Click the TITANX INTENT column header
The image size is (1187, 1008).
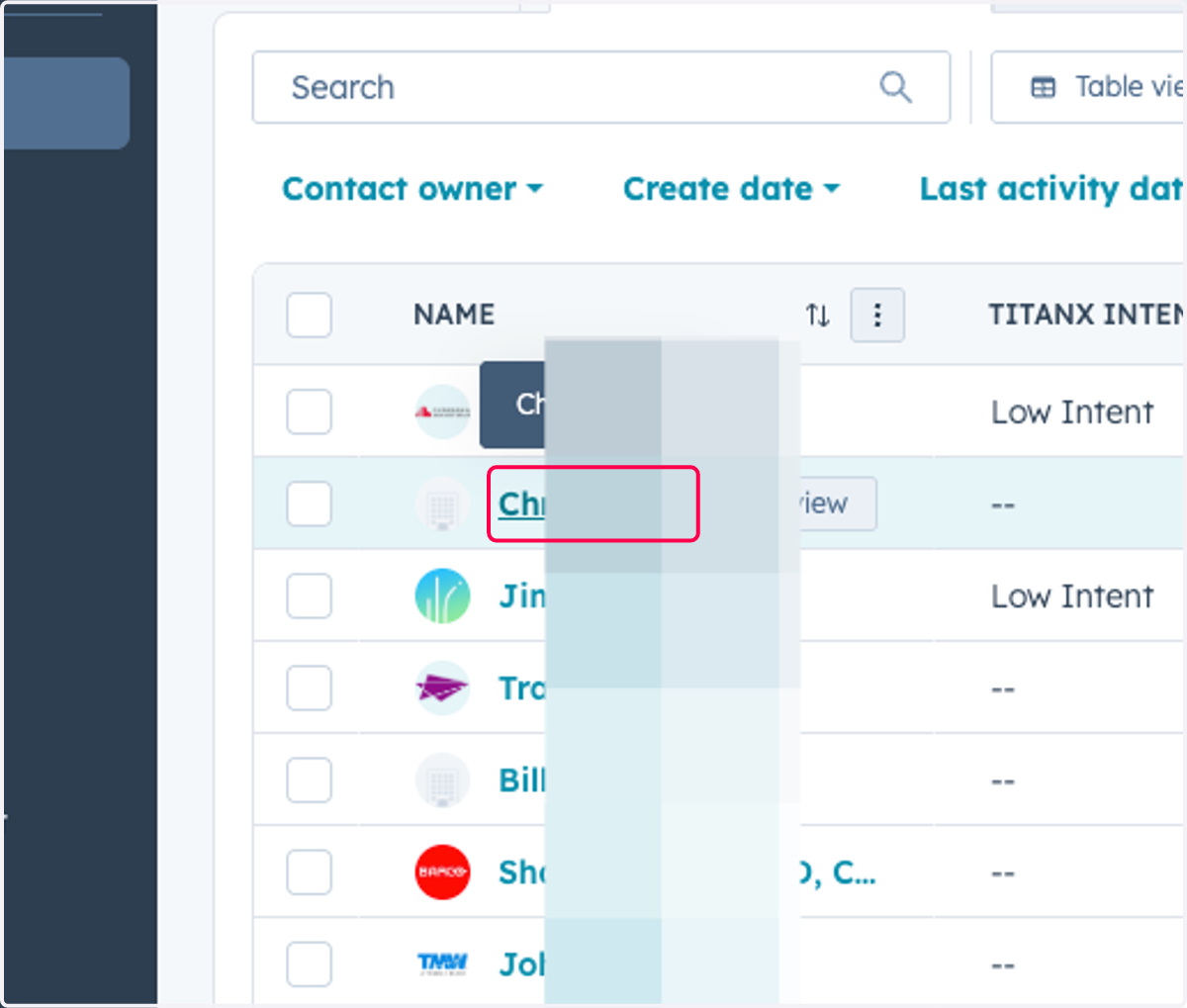pyautogui.click(x=1086, y=315)
